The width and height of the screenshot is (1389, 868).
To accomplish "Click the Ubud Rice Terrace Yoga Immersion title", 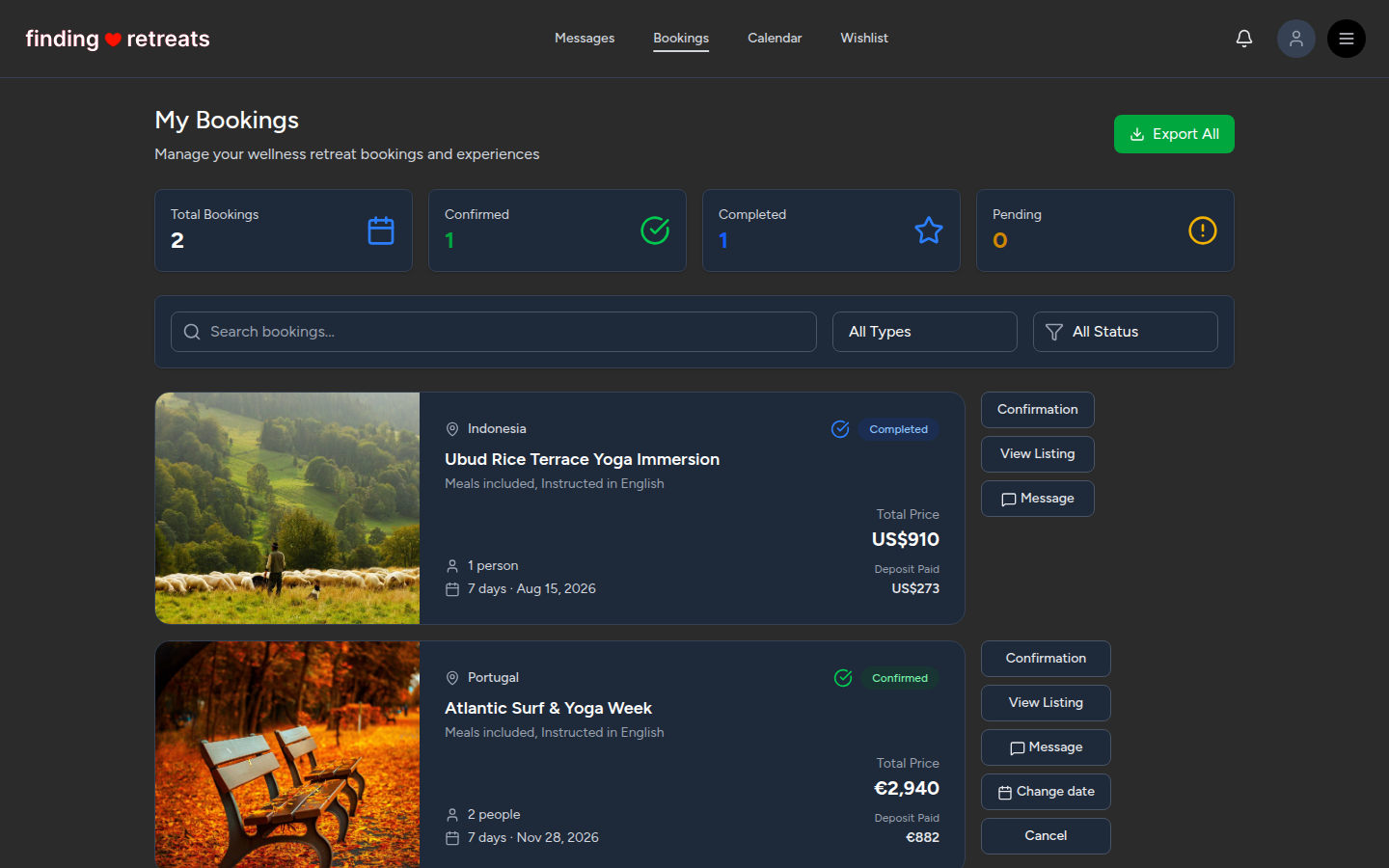I will point(582,460).
